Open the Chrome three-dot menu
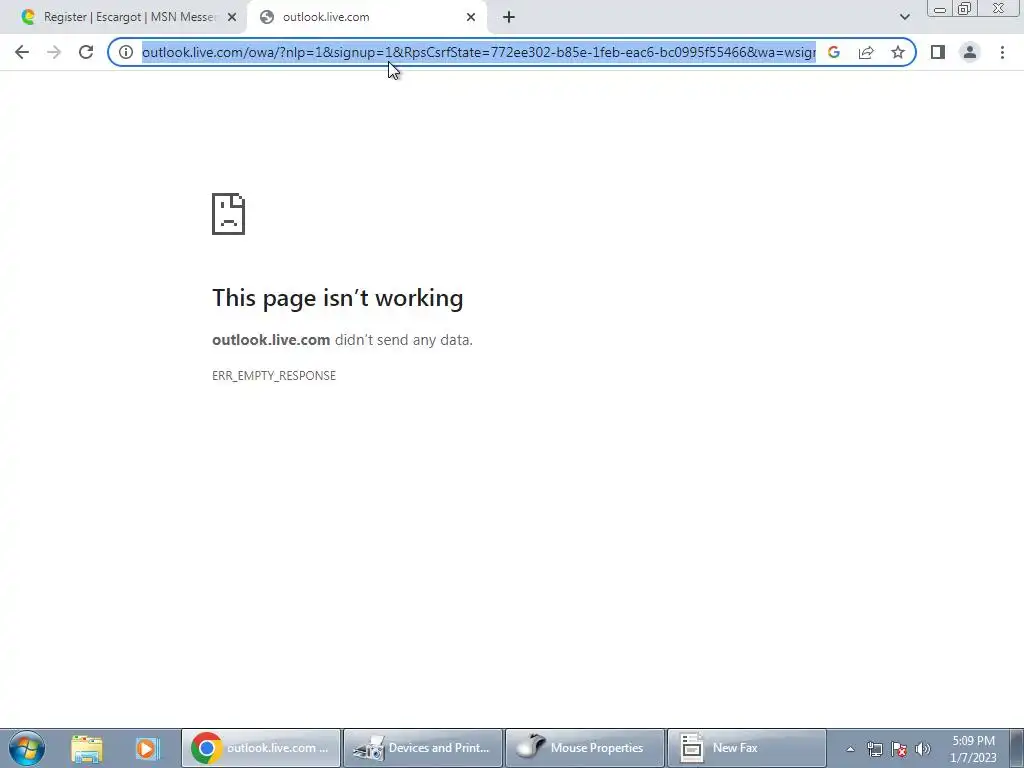 [1002, 52]
